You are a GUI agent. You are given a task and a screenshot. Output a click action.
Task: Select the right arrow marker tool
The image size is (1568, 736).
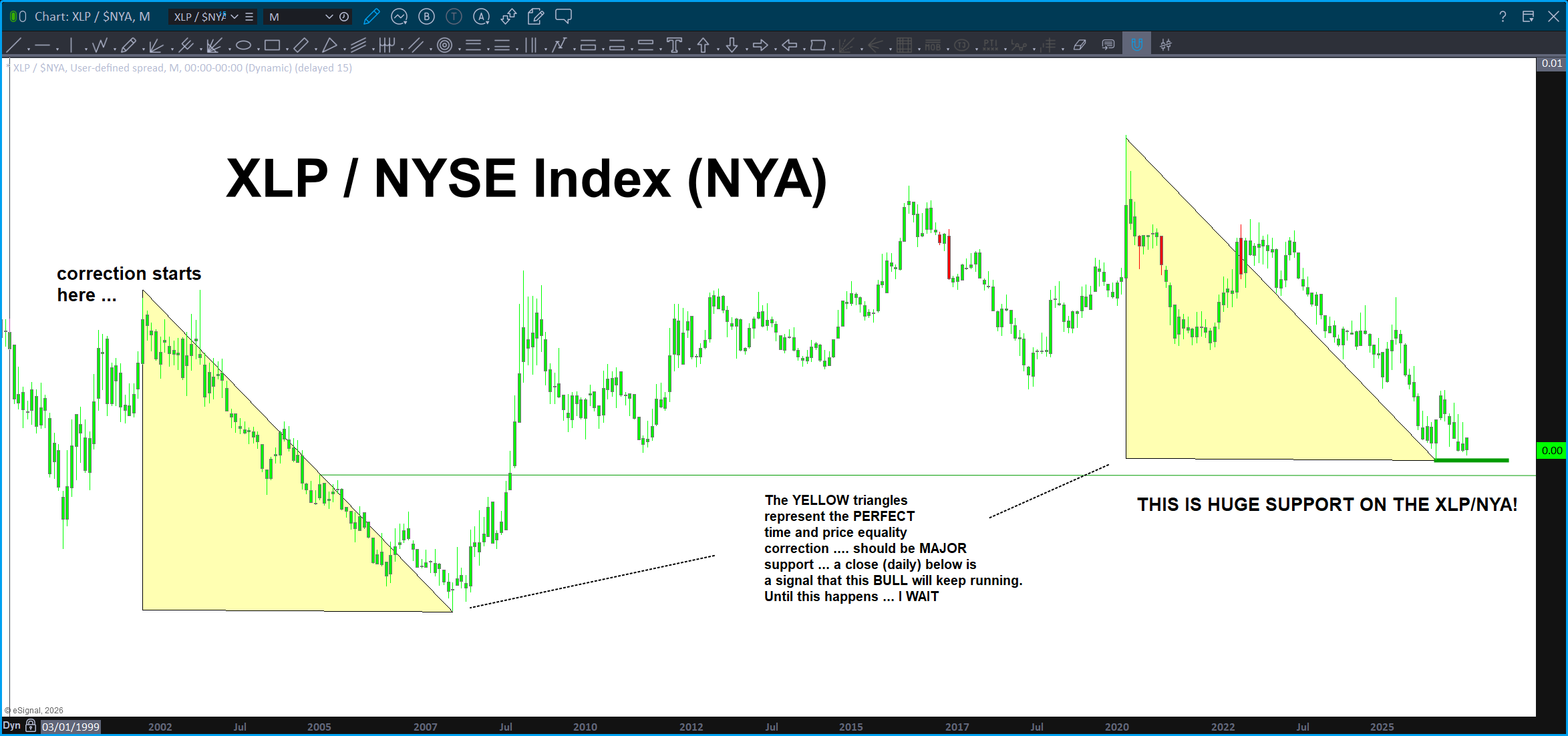pos(760,45)
